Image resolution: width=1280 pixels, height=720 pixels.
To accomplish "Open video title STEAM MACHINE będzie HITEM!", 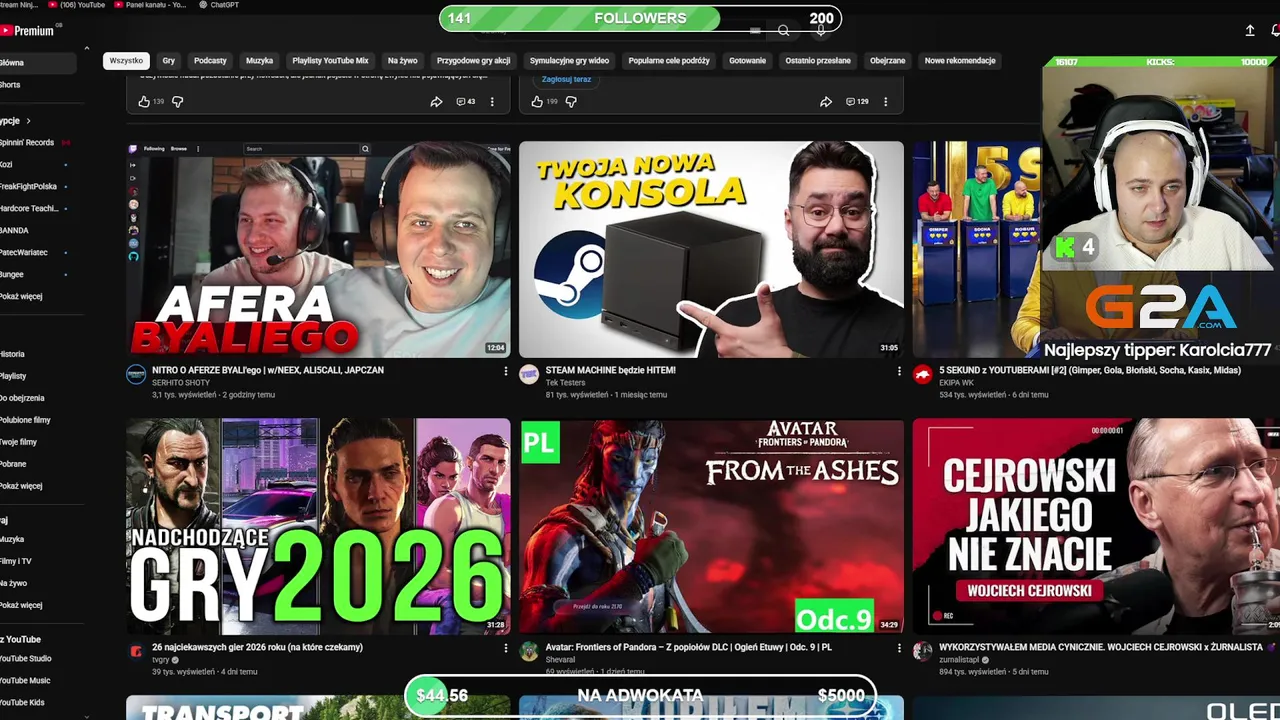I will point(610,371).
